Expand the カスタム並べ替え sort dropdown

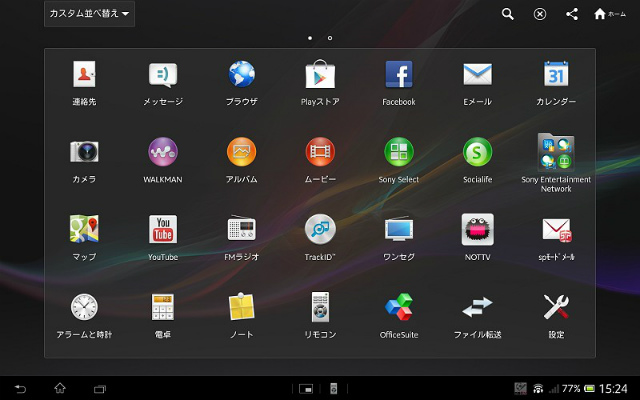89,14
